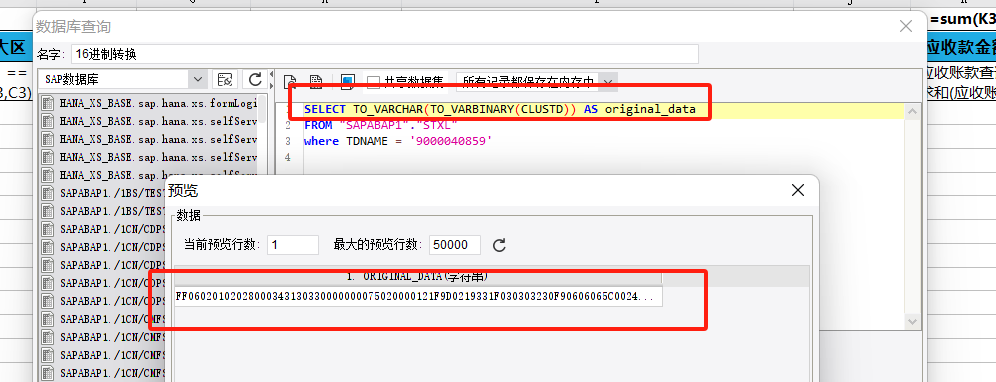This screenshot has width=996, height=382.
Task: Click the FROM "SAPABAP1"."STXL" line
Action: [x=380, y=125]
